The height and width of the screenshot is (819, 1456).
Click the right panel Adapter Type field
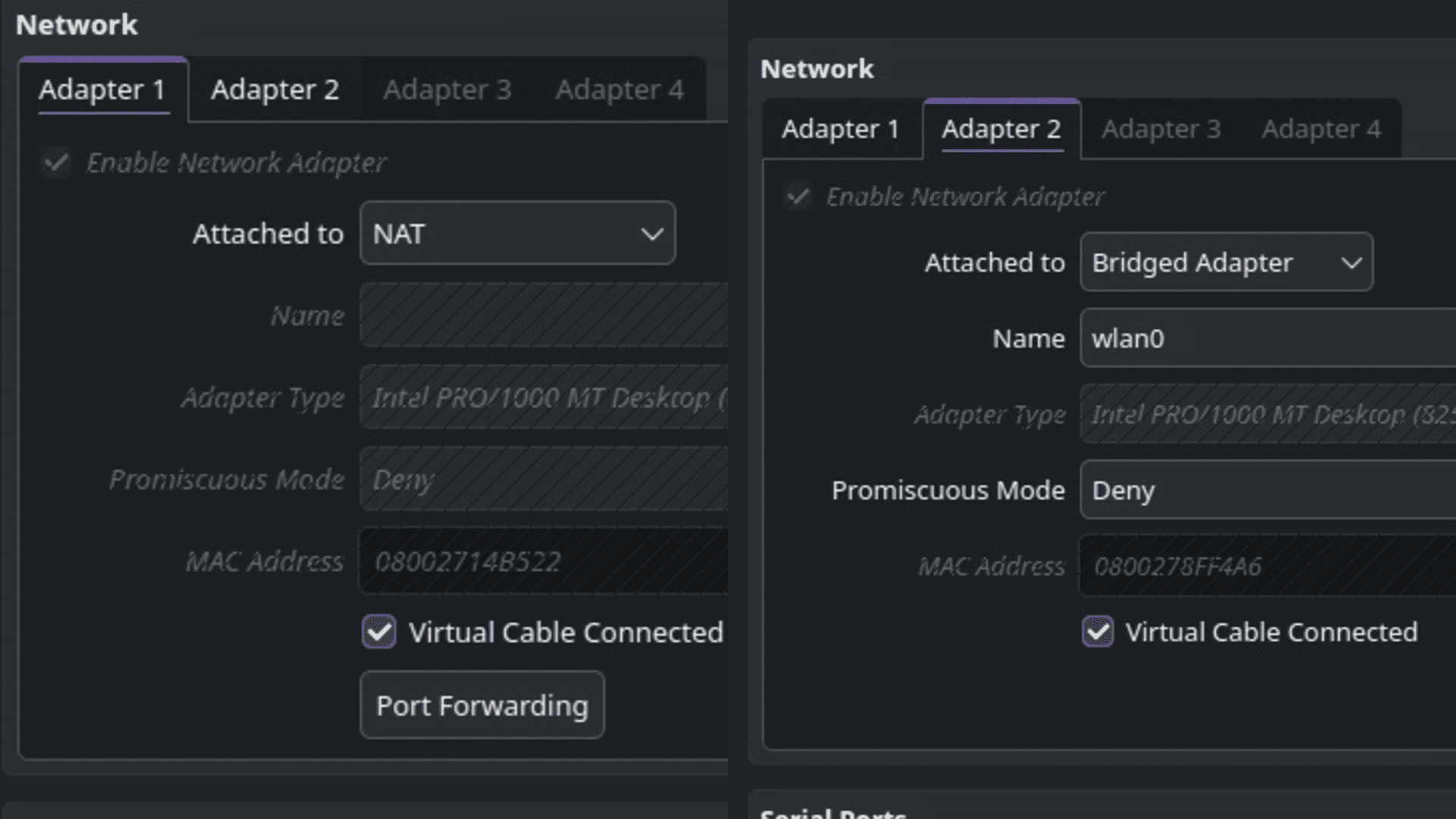[1268, 414]
